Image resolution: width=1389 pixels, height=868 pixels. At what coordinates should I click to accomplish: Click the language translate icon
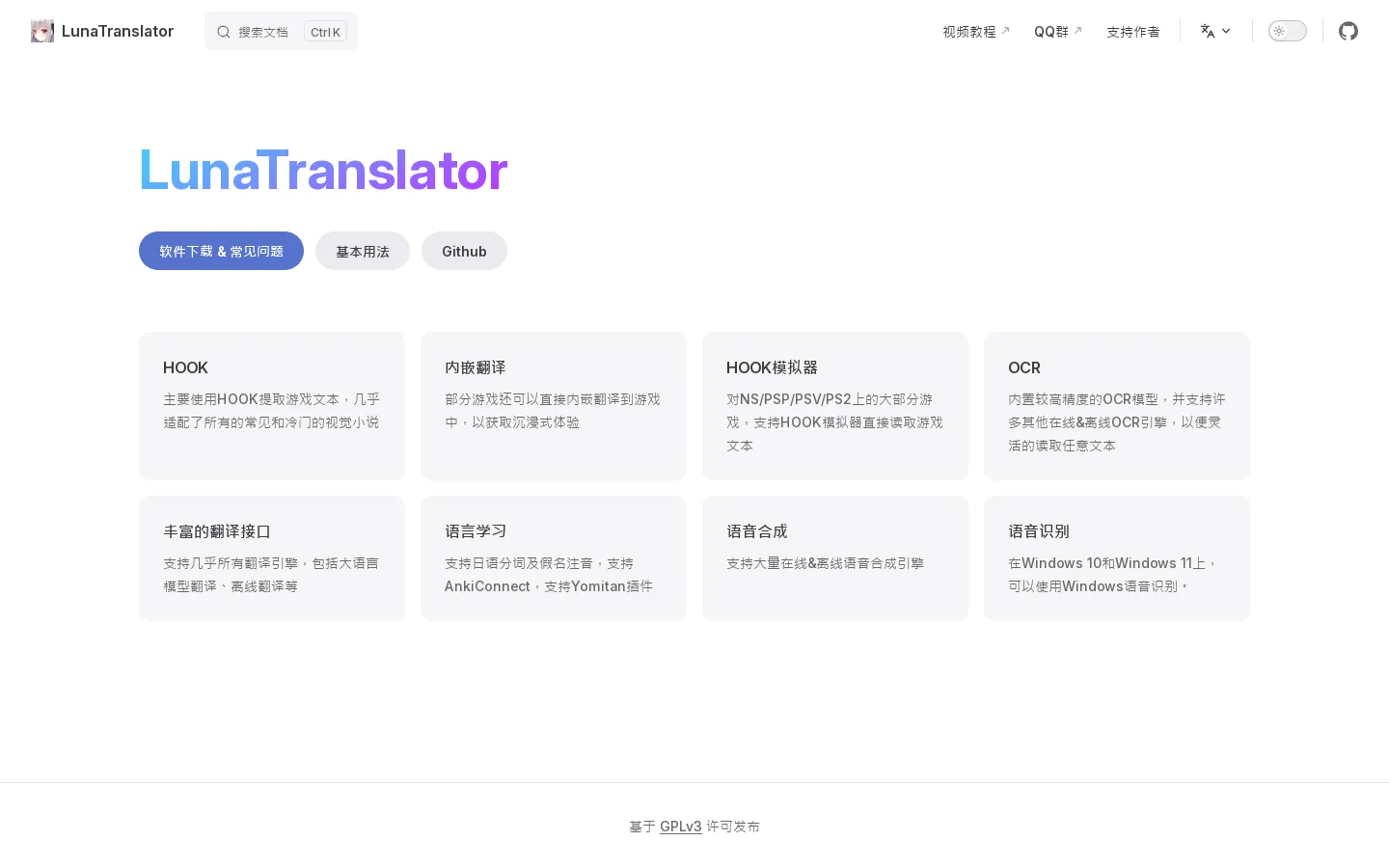pos(1208,31)
